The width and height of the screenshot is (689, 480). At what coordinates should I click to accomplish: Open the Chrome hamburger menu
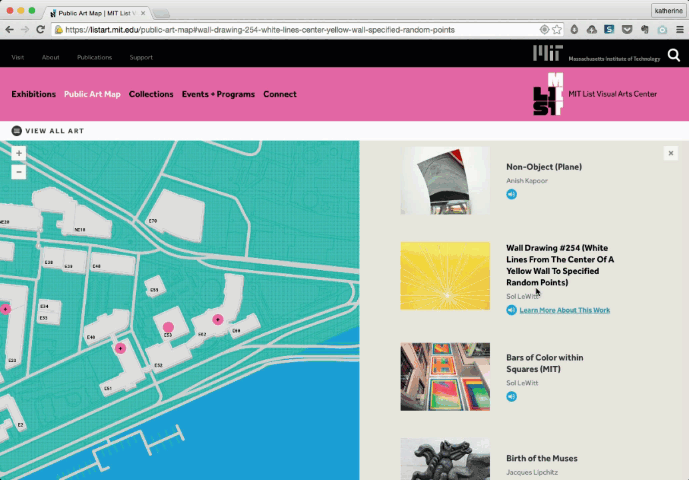(x=680, y=29)
